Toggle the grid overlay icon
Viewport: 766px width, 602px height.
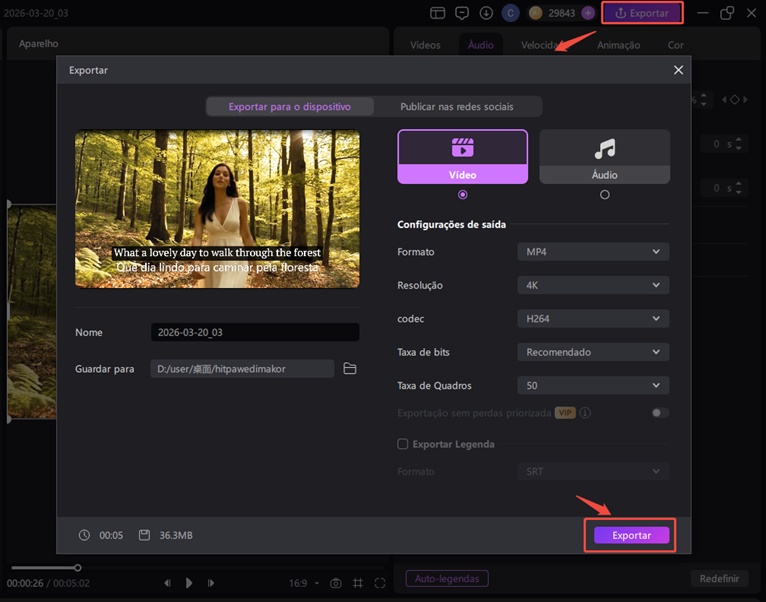pos(358,583)
